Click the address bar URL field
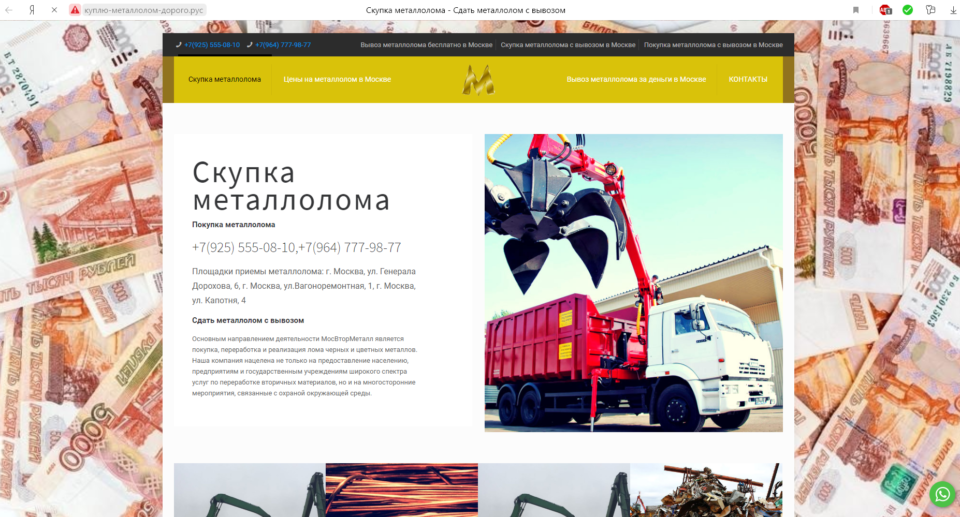The width and height of the screenshot is (960, 517). [144, 10]
